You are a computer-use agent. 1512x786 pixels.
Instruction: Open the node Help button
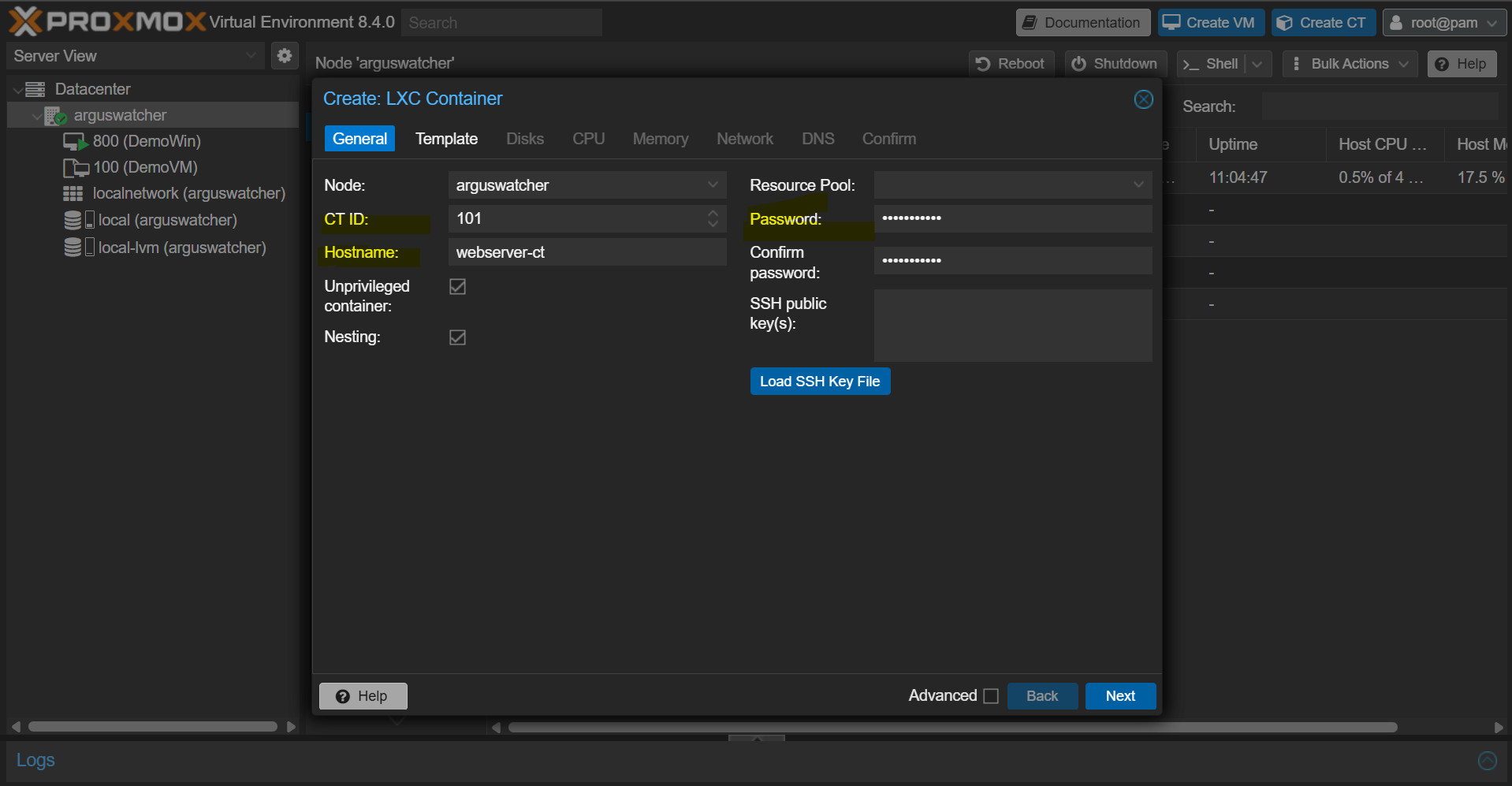(1462, 64)
